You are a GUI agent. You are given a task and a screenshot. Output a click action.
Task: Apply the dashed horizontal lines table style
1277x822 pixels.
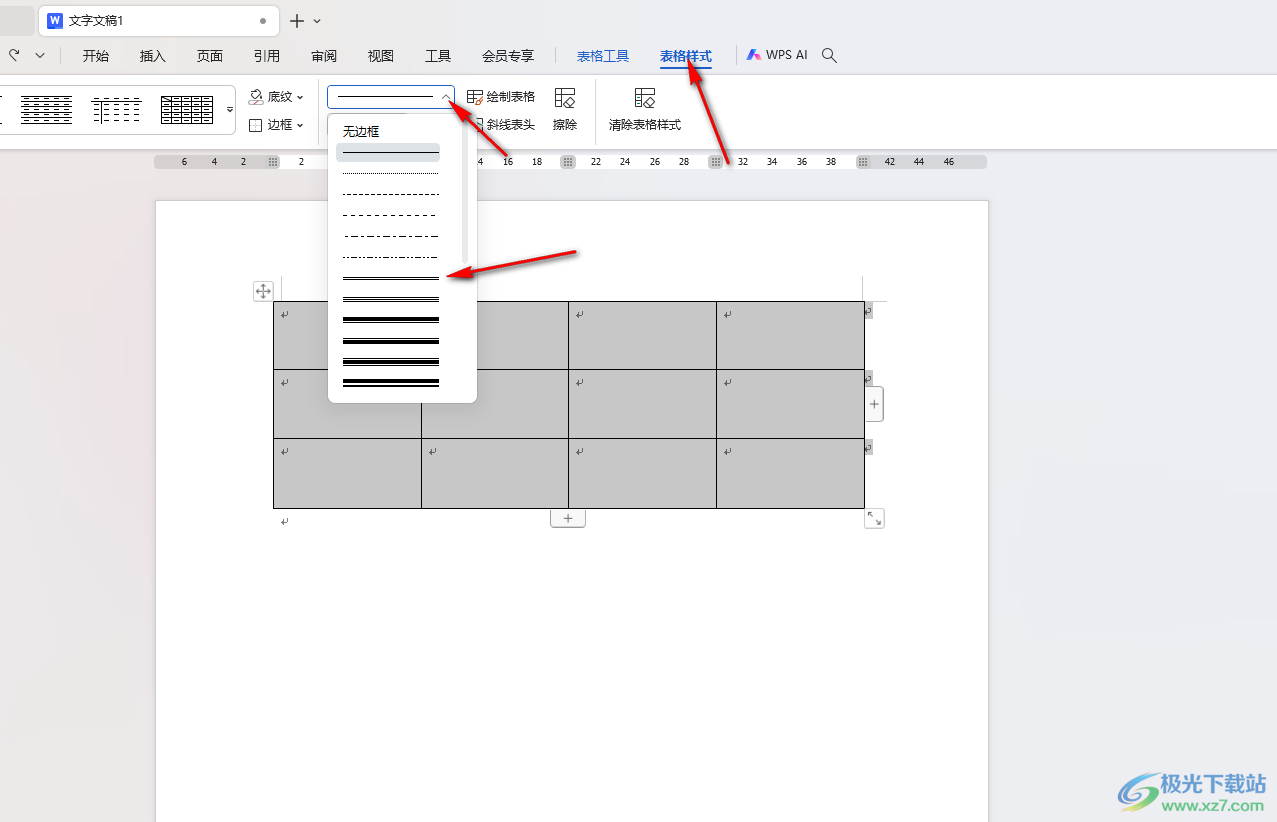[46, 110]
